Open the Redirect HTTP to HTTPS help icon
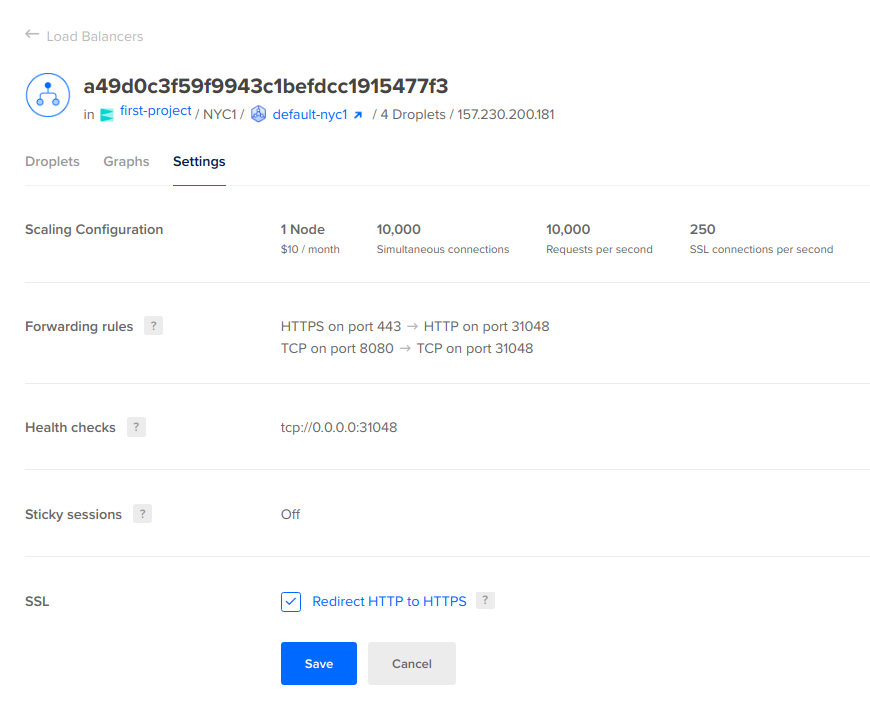The width and height of the screenshot is (870, 708). pos(485,601)
